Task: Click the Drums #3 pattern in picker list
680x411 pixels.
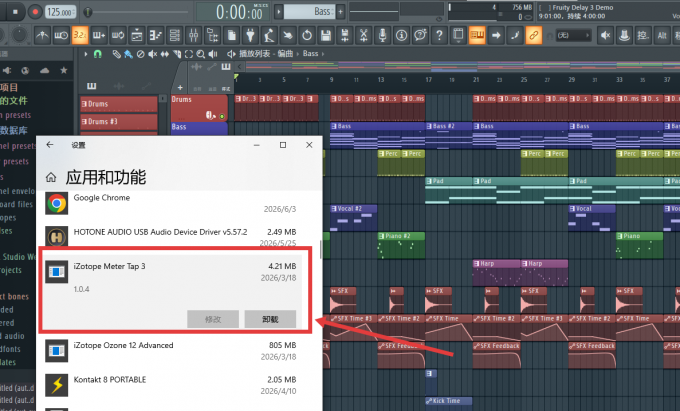Action: coord(118,121)
